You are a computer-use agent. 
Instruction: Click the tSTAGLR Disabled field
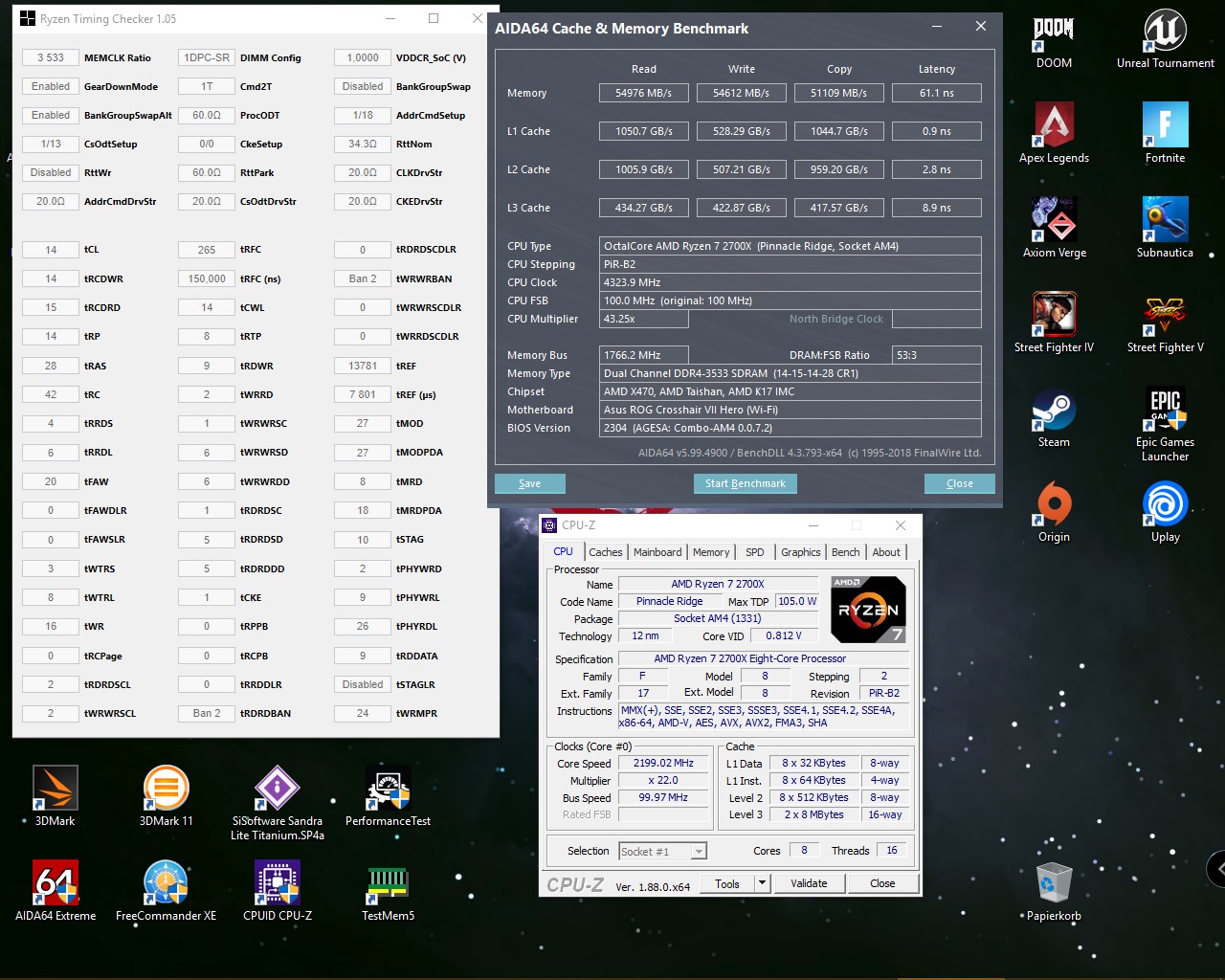point(363,684)
